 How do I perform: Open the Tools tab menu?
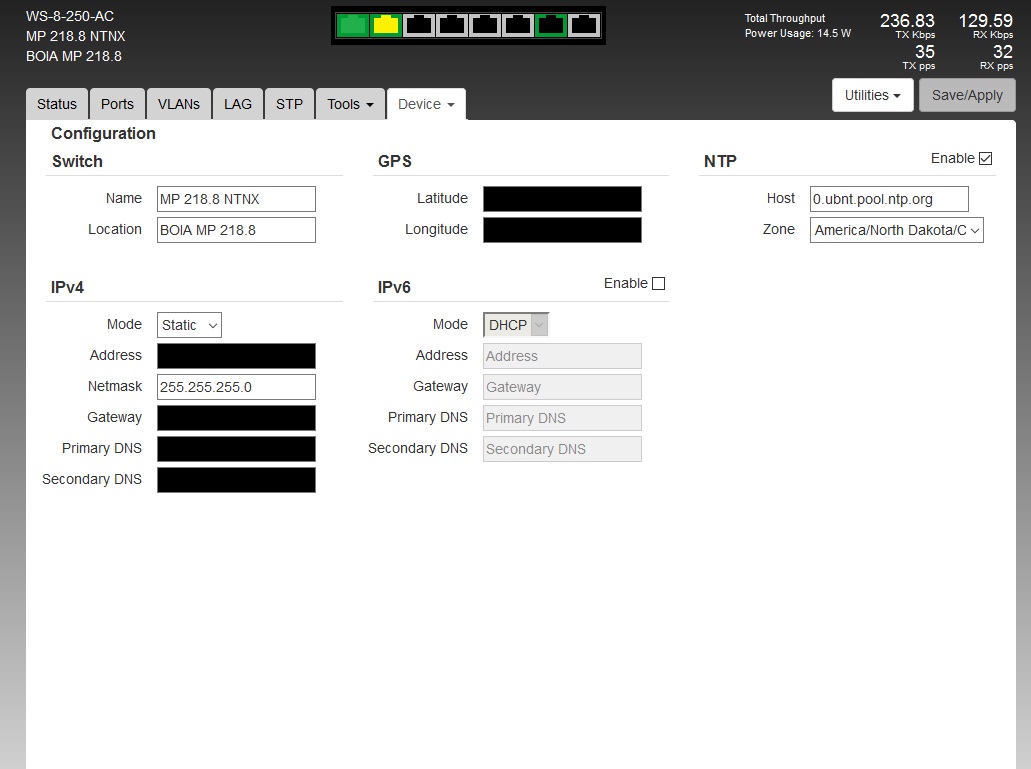pos(350,104)
